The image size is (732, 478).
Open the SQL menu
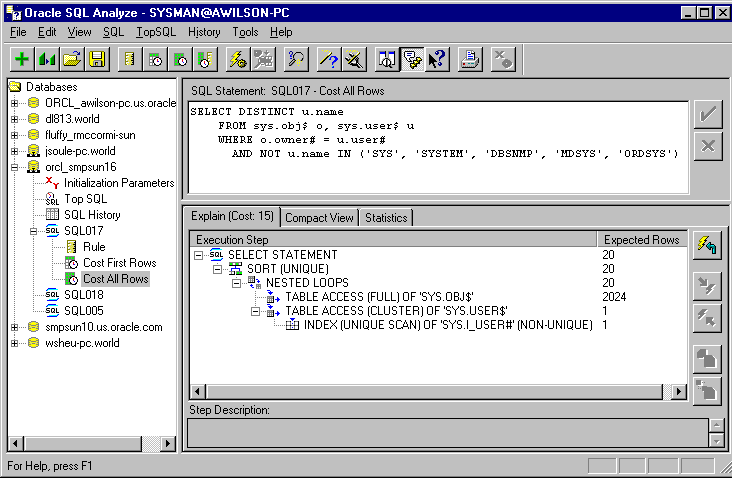113,32
